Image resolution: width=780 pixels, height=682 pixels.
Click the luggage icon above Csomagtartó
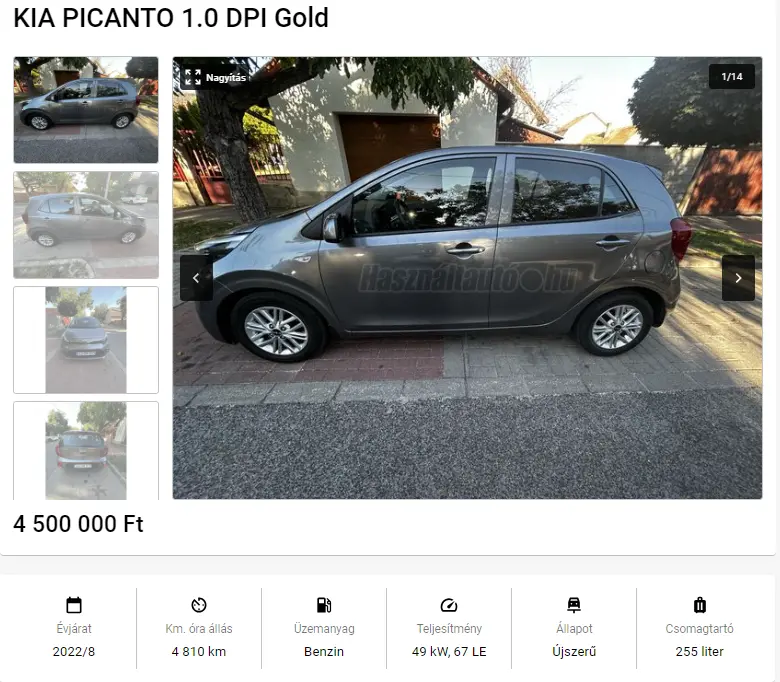pos(699,605)
